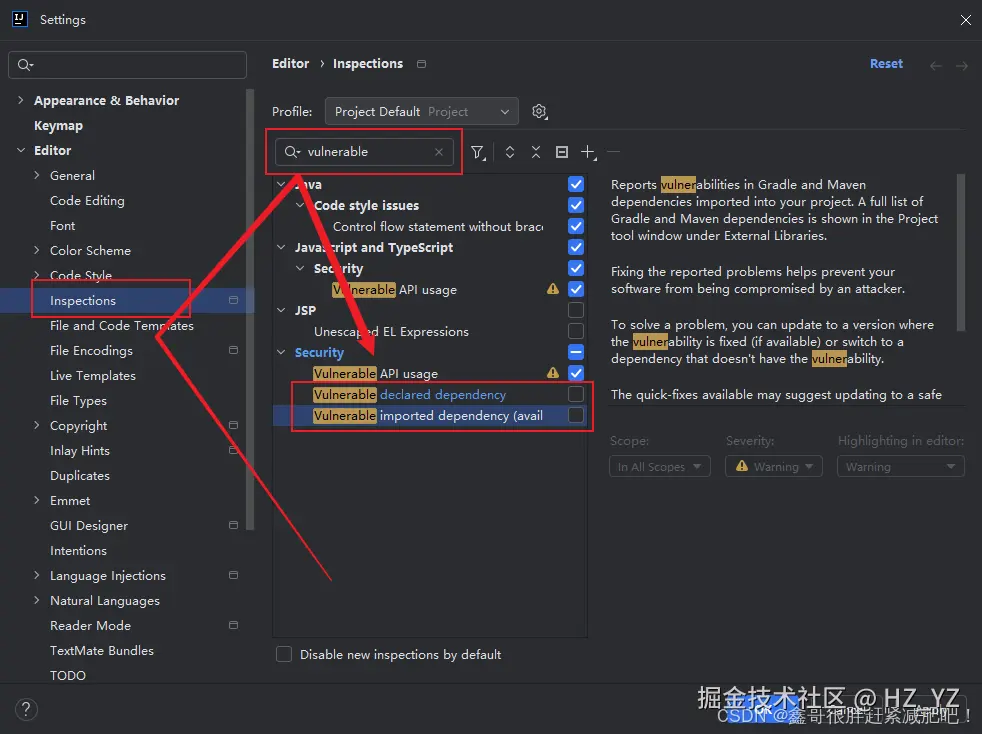Click the description panel scrollbar

[961, 252]
